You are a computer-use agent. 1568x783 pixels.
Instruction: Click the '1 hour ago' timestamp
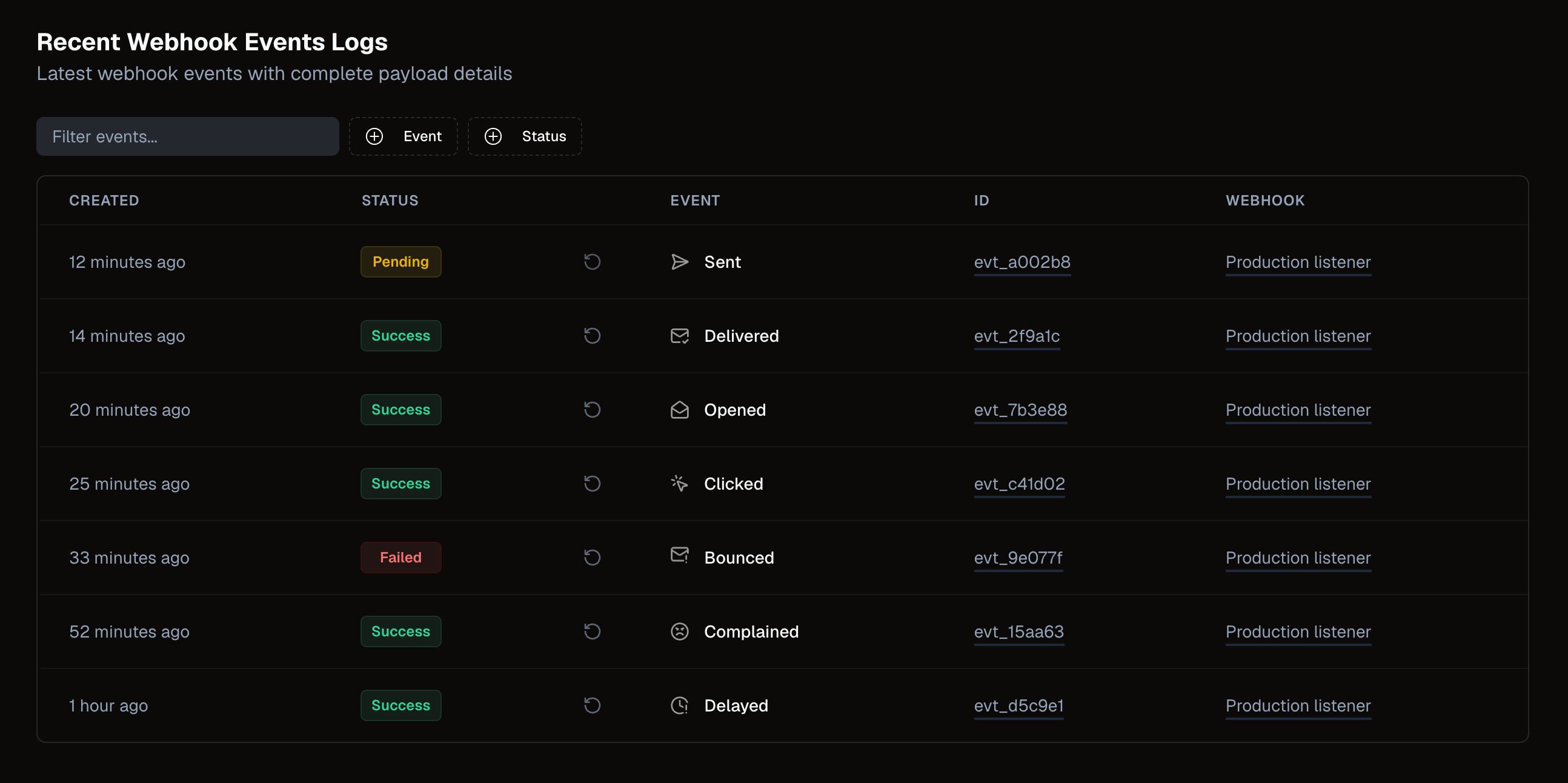click(x=108, y=705)
